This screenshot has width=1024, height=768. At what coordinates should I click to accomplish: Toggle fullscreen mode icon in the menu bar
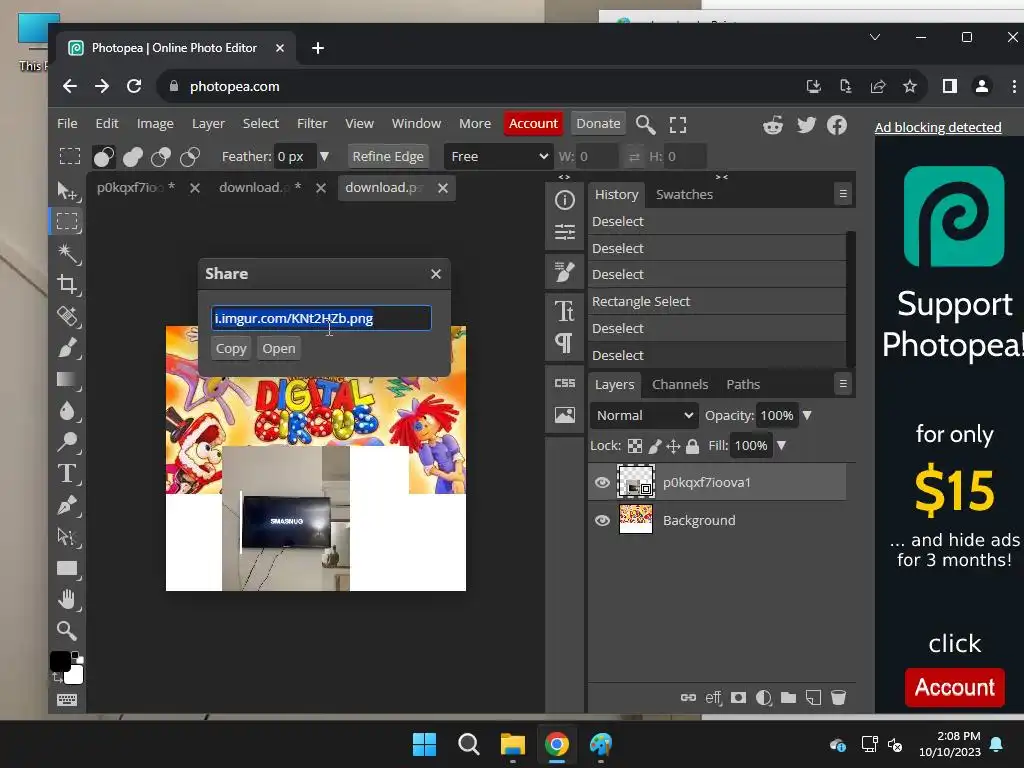678,125
